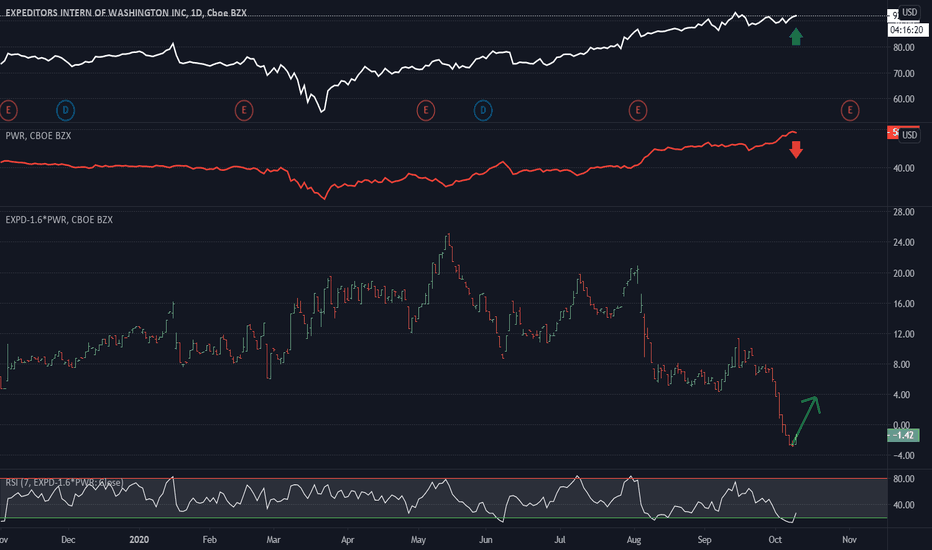Click the Jul label on time axis
Image resolution: width=932 pixels, height=550 pixels.
[559, 540]
